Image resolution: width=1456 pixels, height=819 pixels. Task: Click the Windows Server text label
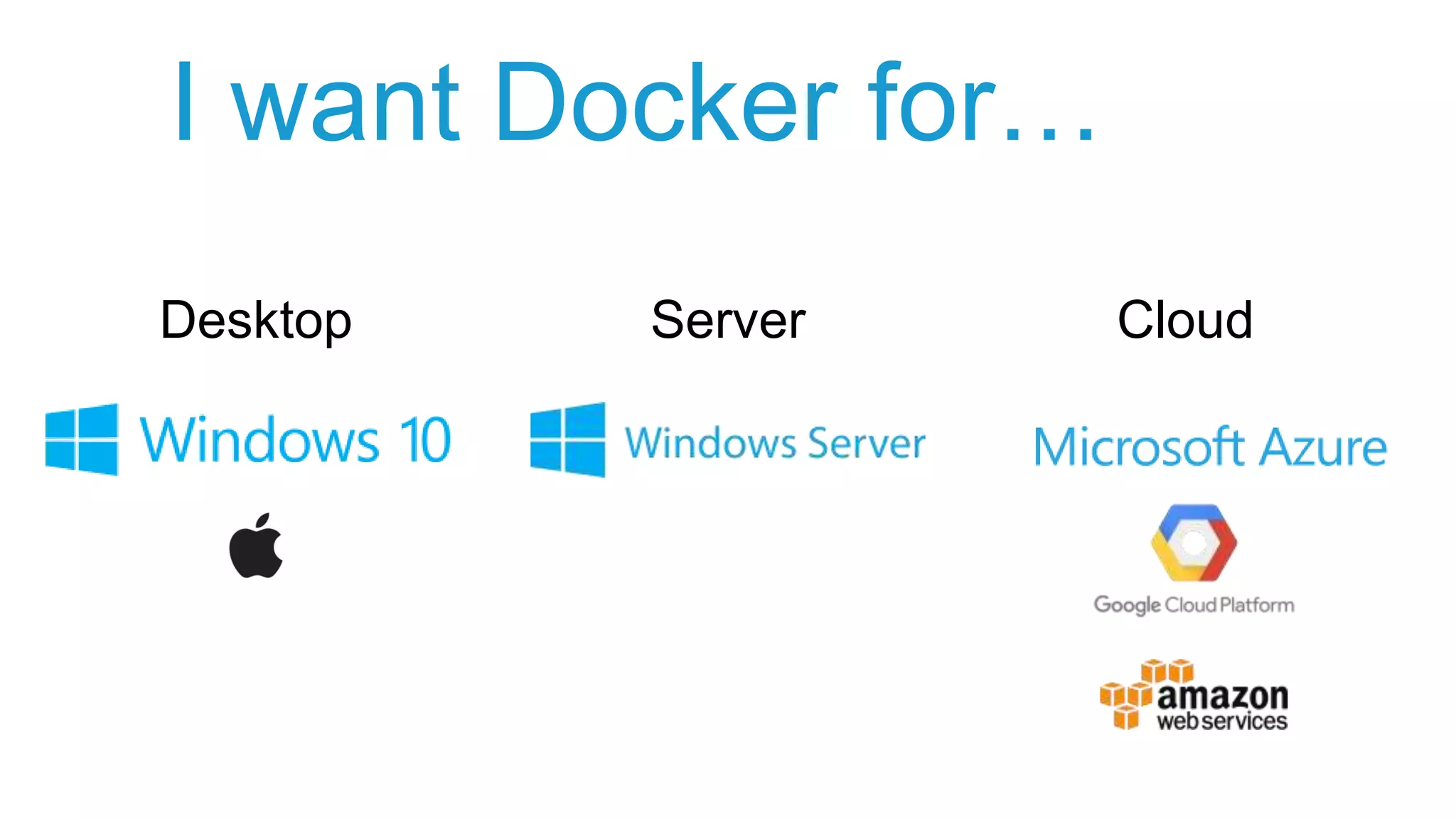[775, 443]
